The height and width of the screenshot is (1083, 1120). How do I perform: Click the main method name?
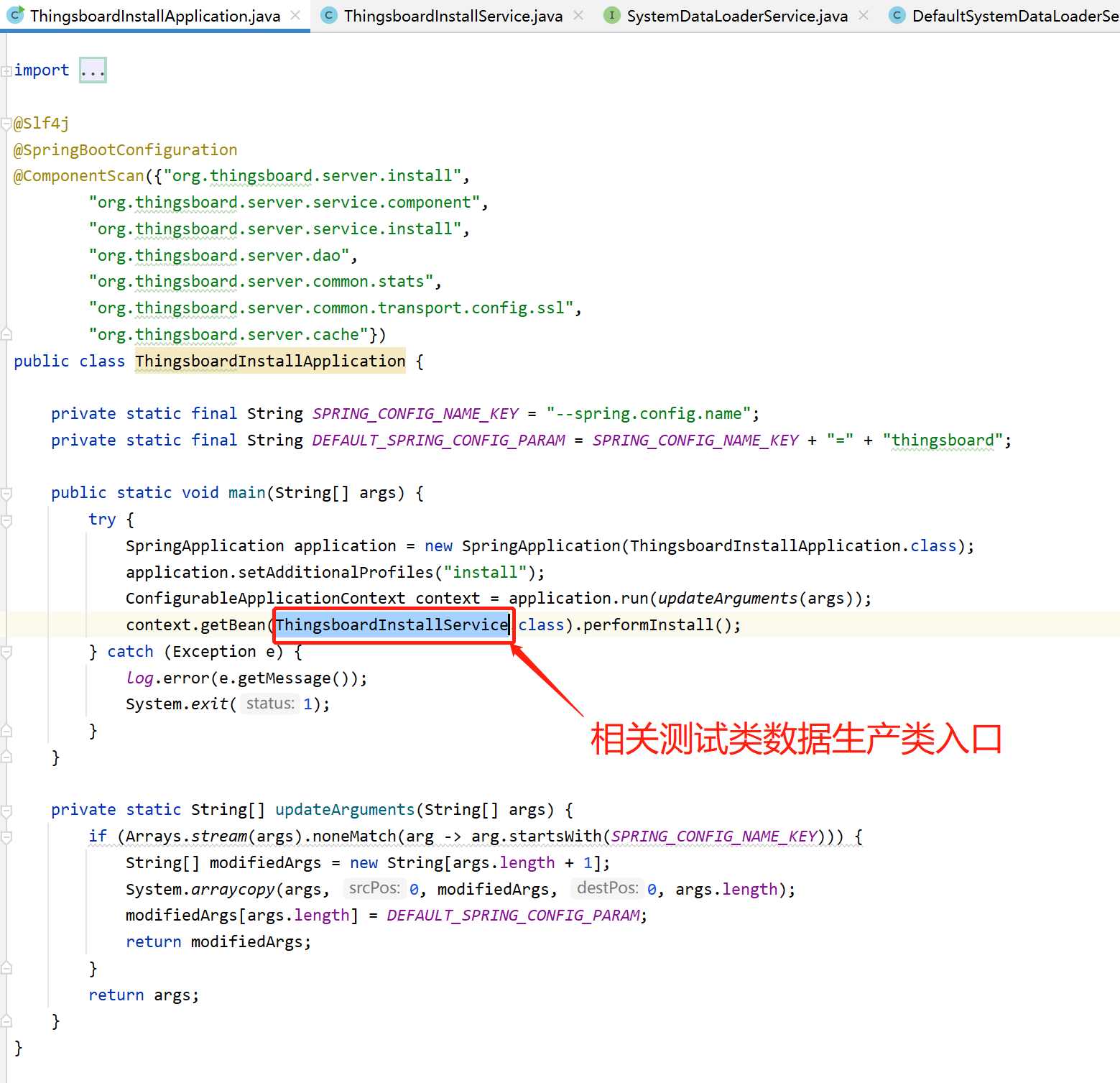click(246, 493)
